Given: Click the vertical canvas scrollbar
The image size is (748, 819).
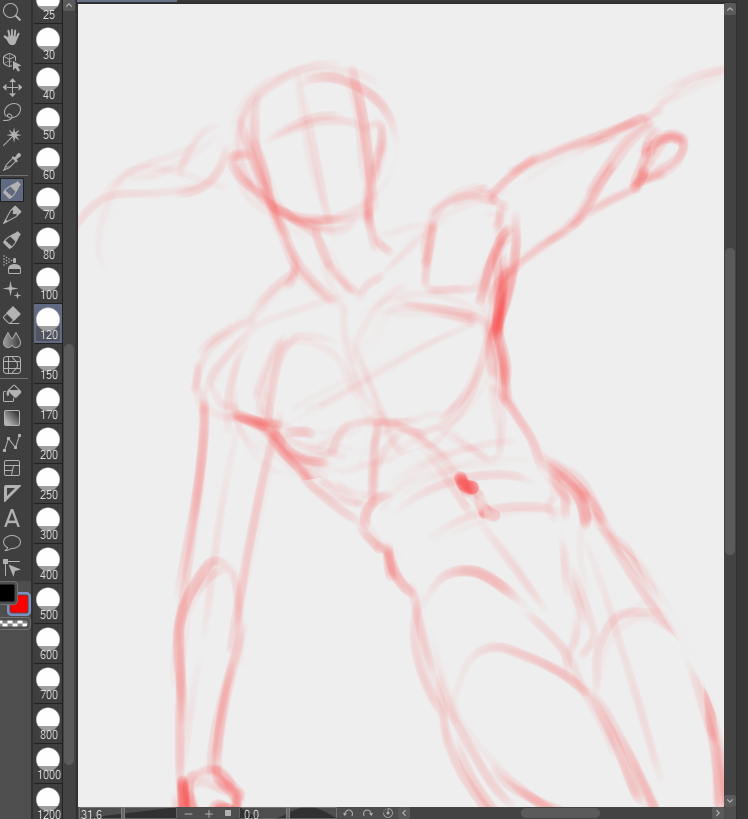Looking at the screenshot, I should [x=730, y=400].
